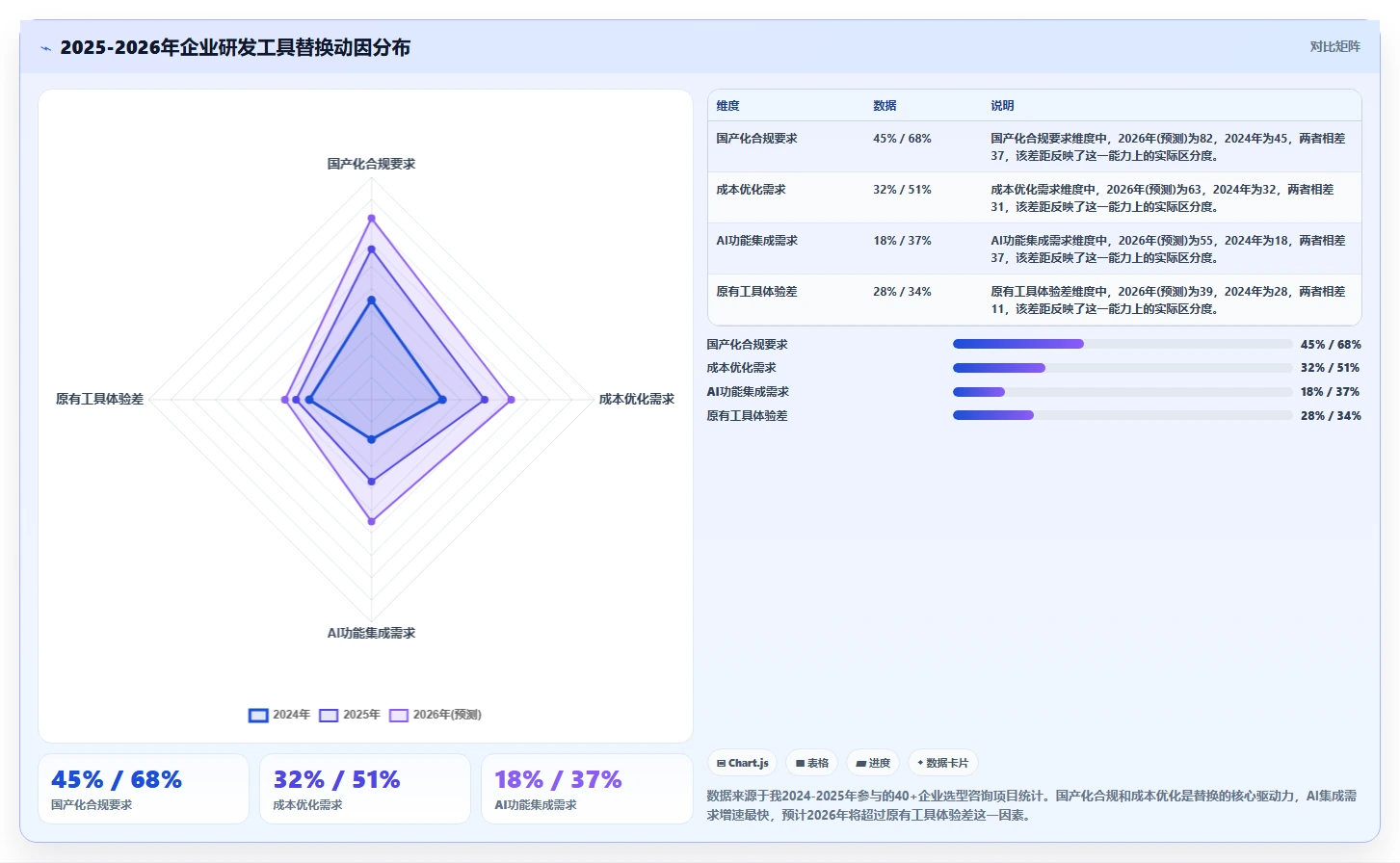1400x863 pixels.
Task: Open the 45% / 68% stat card
Action: click(x=144, y=789)
